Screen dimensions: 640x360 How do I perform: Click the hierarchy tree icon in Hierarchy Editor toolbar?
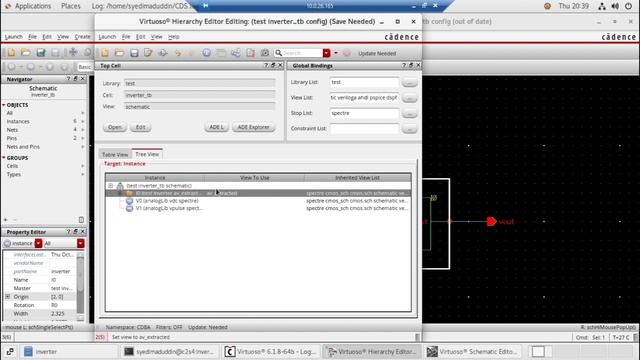click(236, 53)
